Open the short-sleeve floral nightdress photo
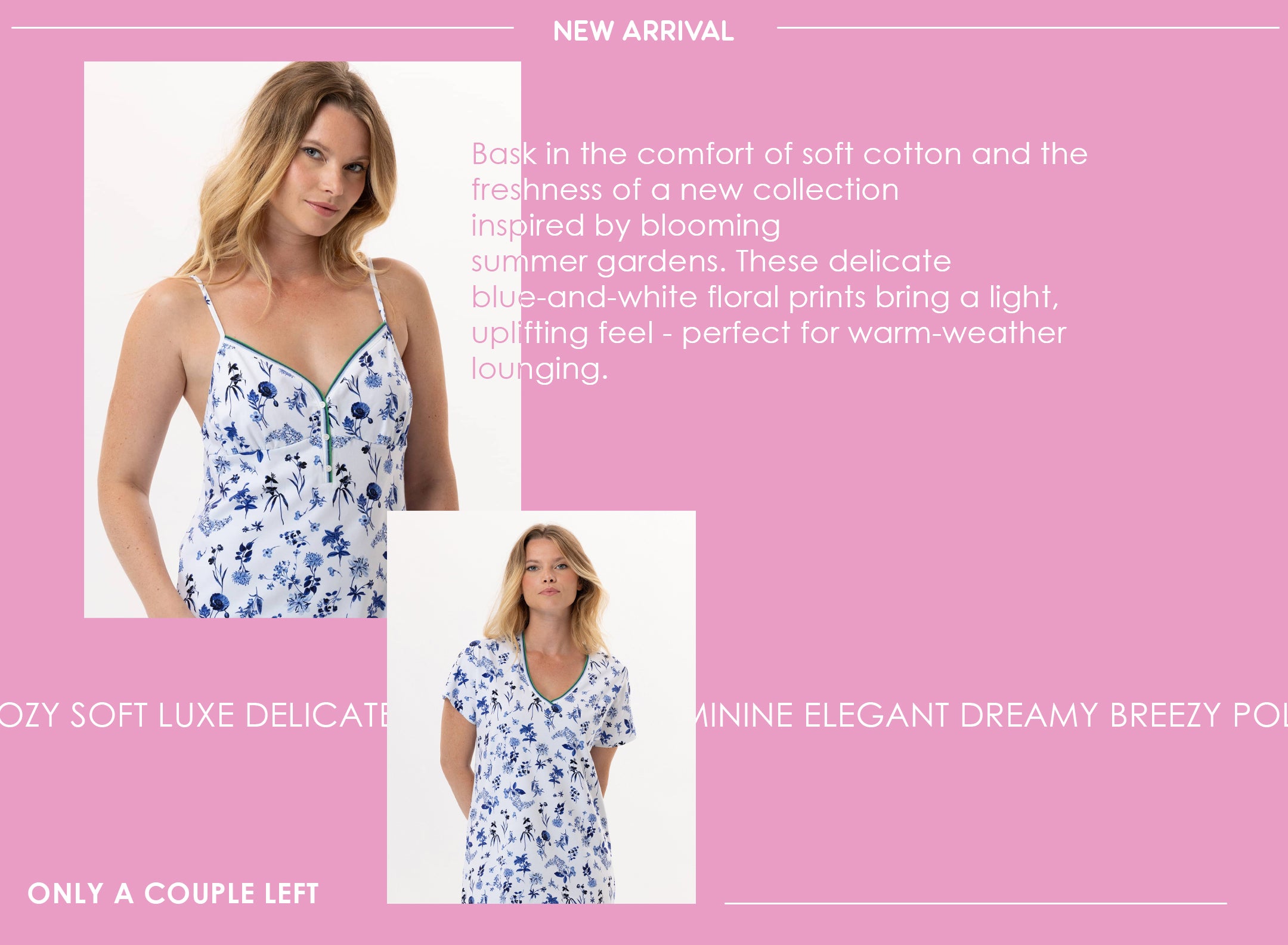 [541, 707]
